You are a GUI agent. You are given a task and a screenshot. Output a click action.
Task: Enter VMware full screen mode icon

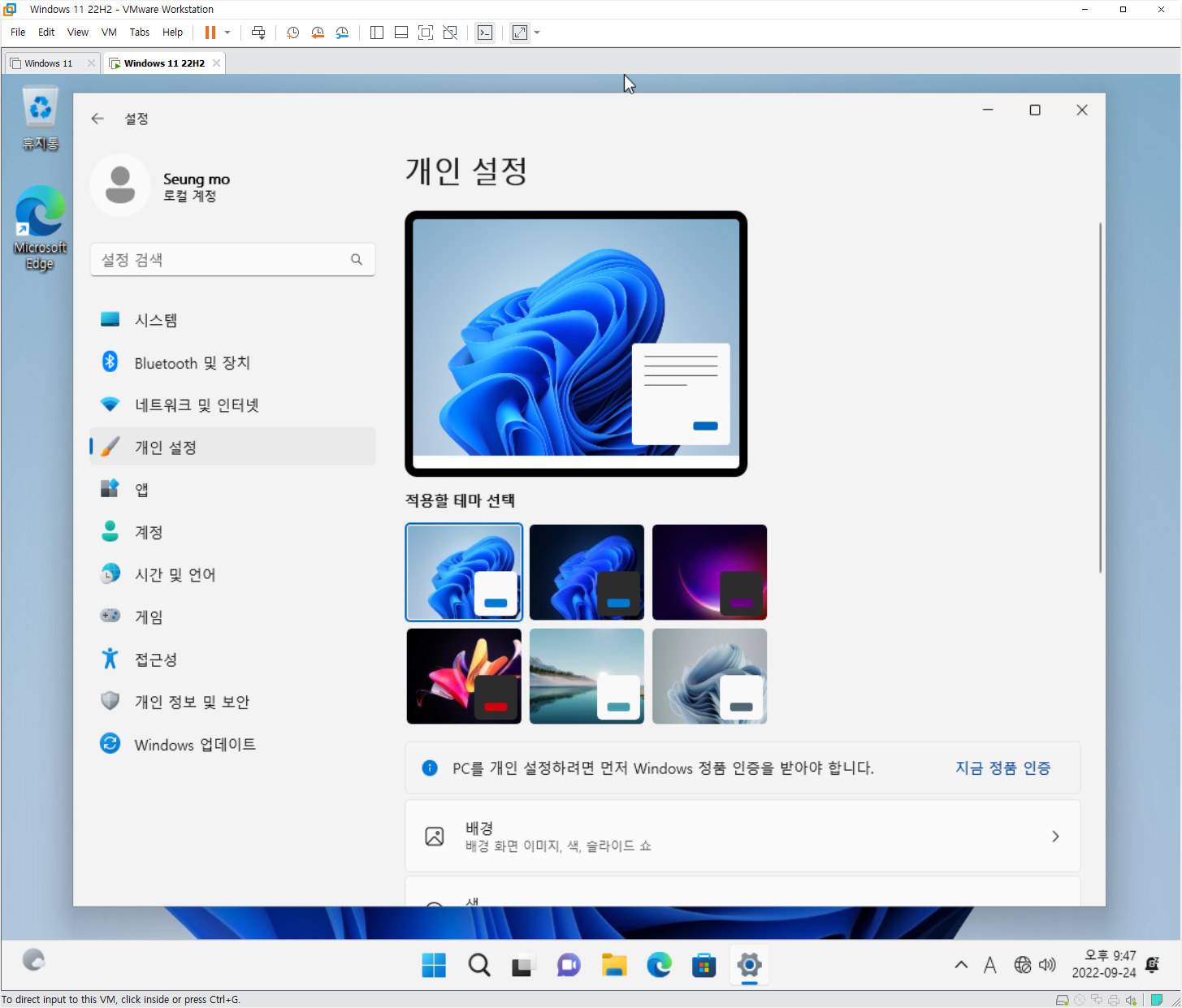[426, 32]
